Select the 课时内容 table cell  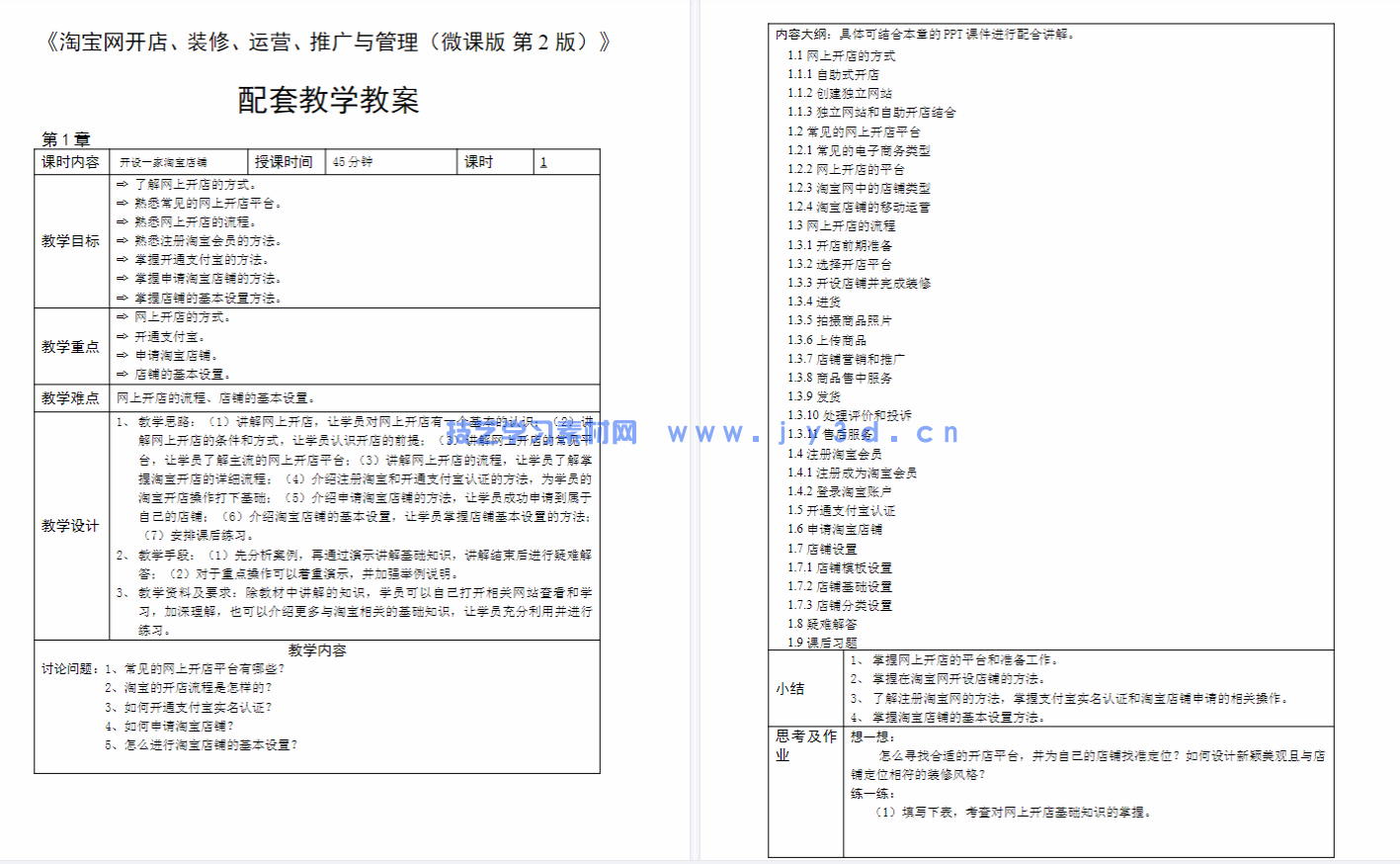[70, 160]
